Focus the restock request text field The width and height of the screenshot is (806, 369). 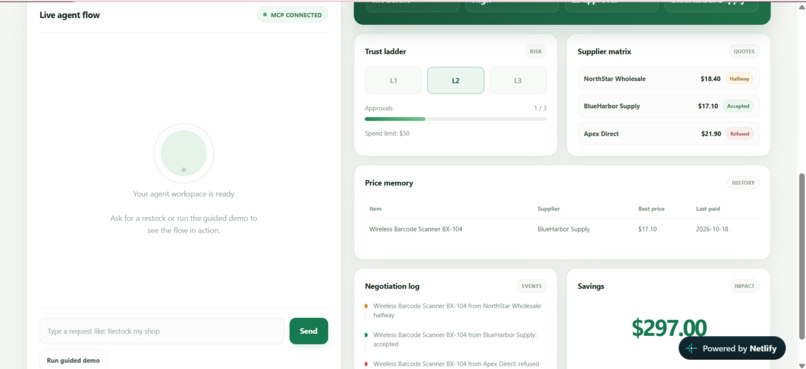(x=162, y=331)
